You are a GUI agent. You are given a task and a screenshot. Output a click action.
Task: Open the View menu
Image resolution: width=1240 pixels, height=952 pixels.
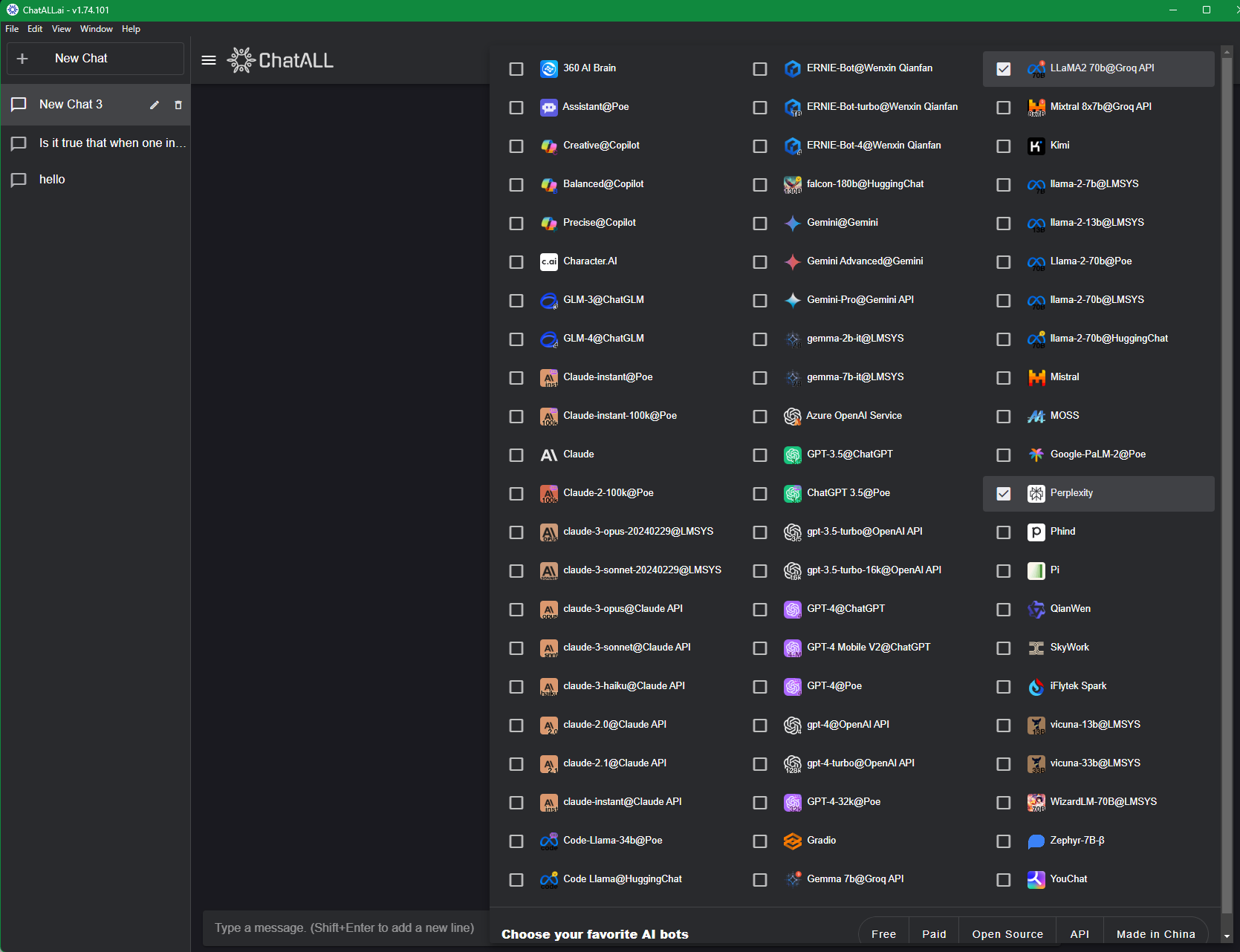click(x=61, y=29)
